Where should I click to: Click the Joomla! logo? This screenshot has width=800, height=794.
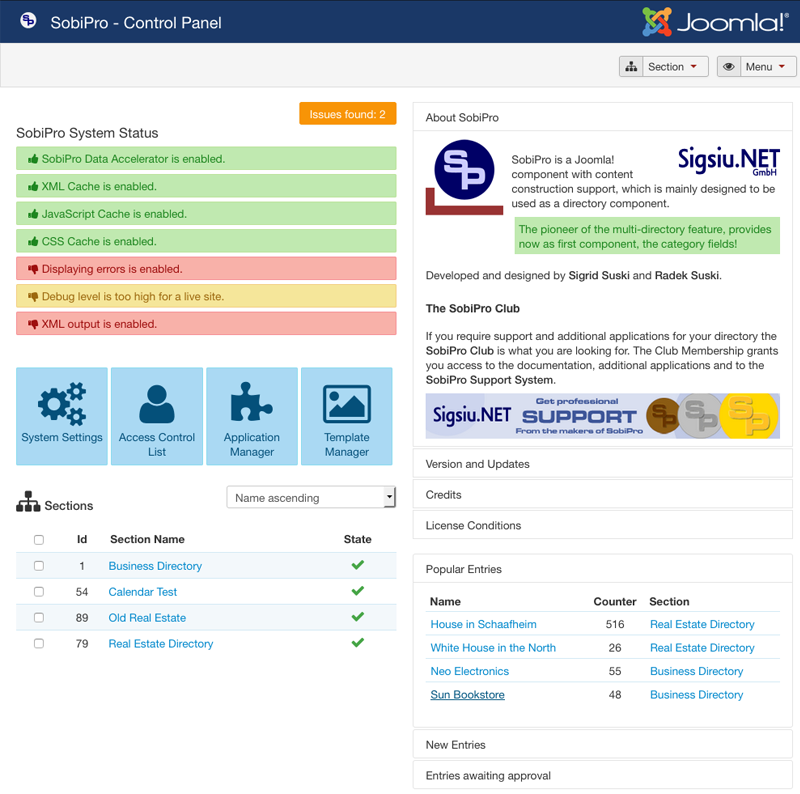(714, 22)
